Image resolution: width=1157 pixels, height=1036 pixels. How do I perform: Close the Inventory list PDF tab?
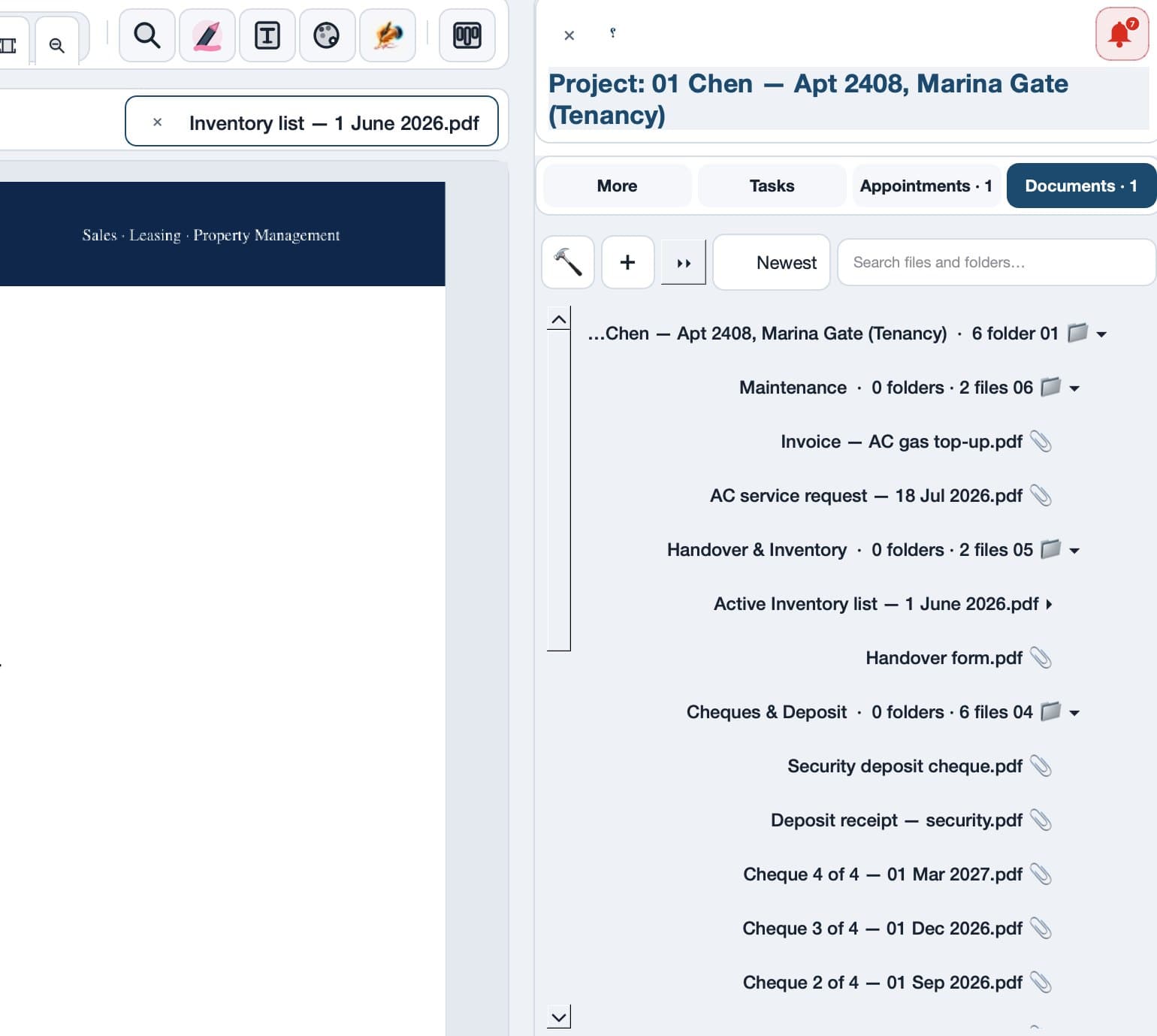pos(157,122)
